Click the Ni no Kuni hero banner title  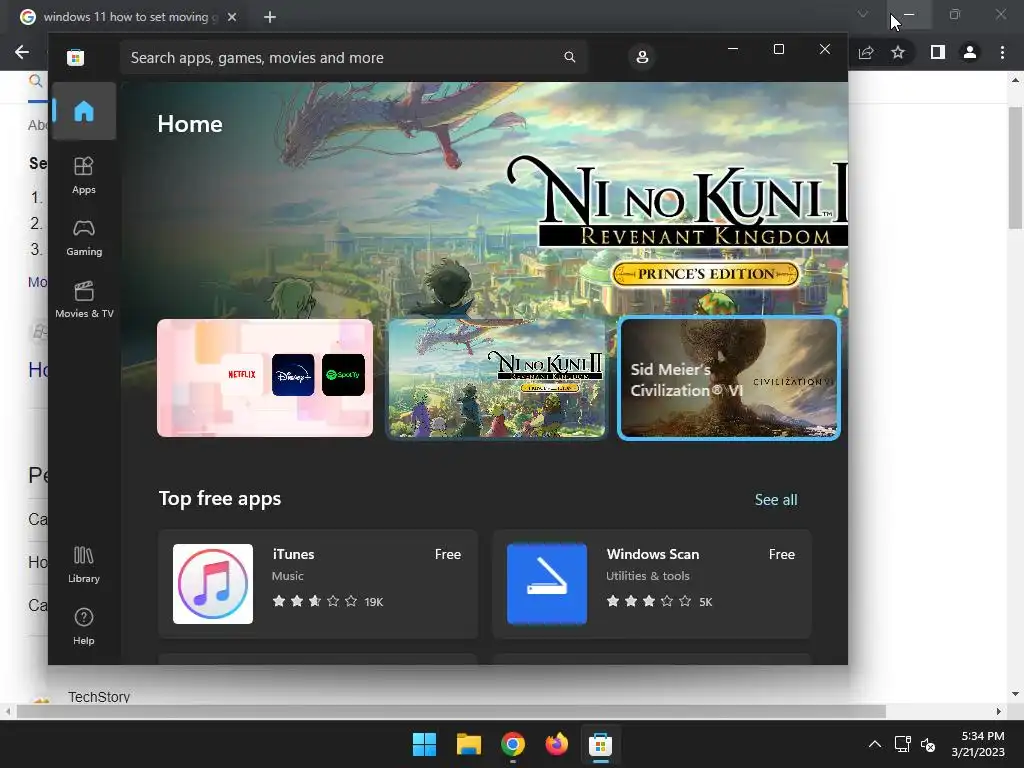(677, 202)
